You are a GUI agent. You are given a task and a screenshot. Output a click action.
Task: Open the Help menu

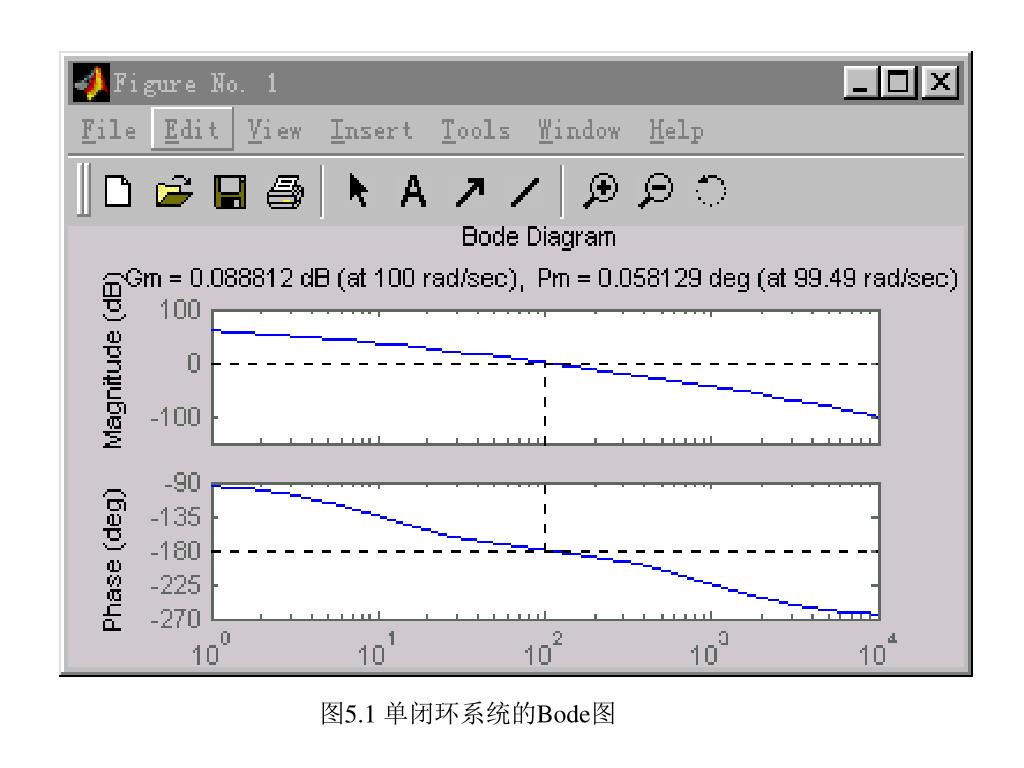tap(676, 130)
